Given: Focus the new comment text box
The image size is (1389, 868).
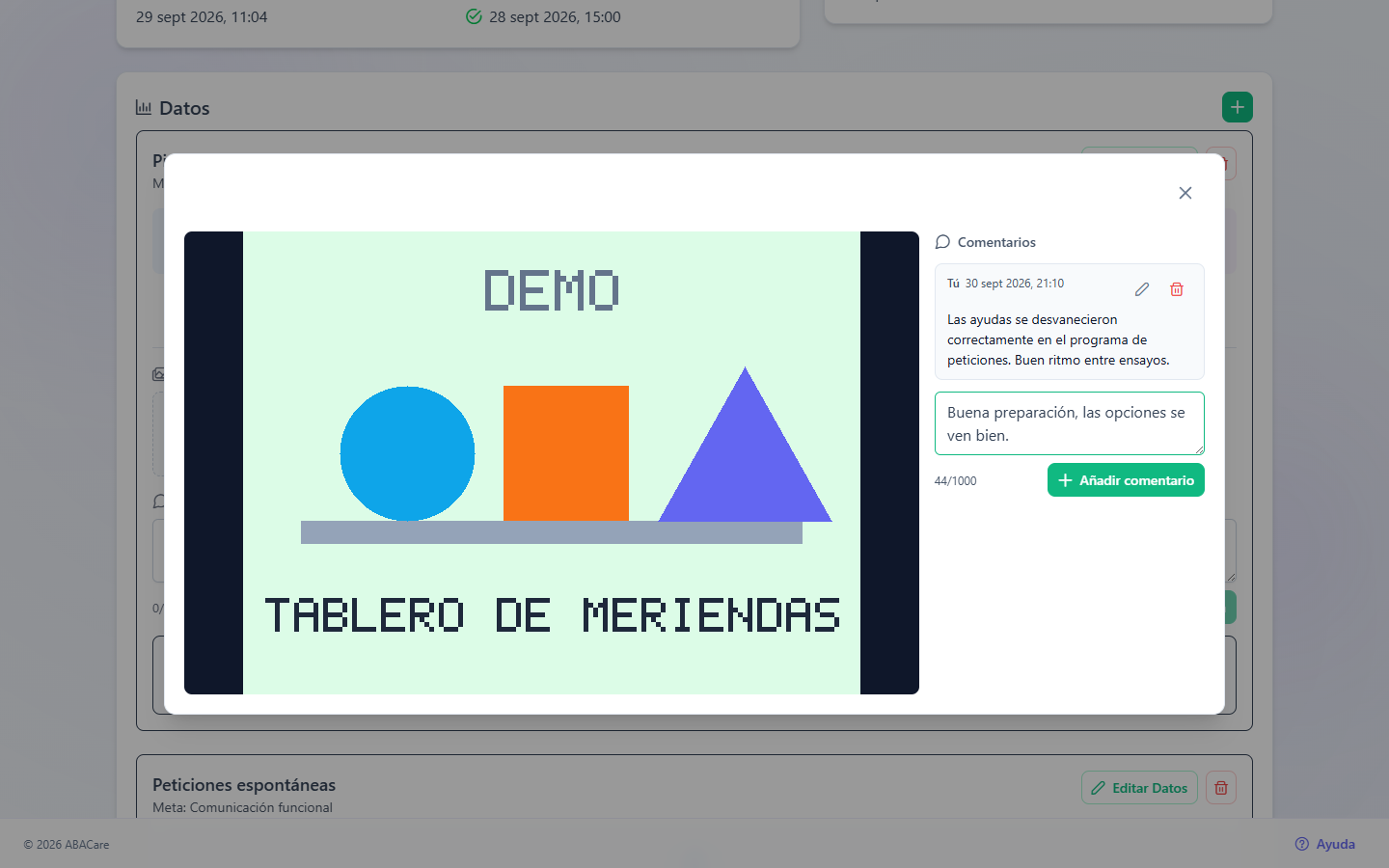Looking at the screenshot, I should [x=1070, y=423].
